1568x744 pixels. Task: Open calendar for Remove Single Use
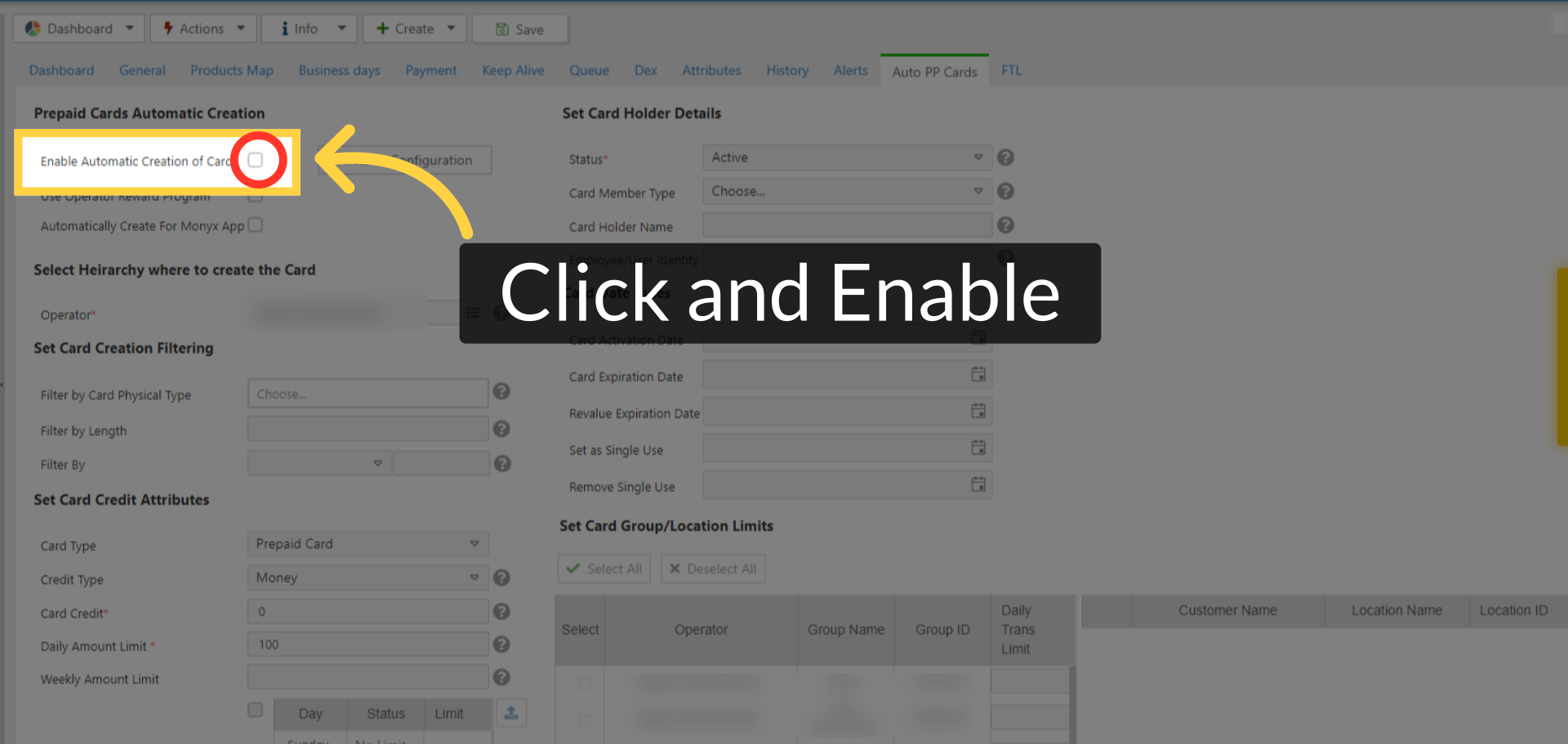(978, 484)
